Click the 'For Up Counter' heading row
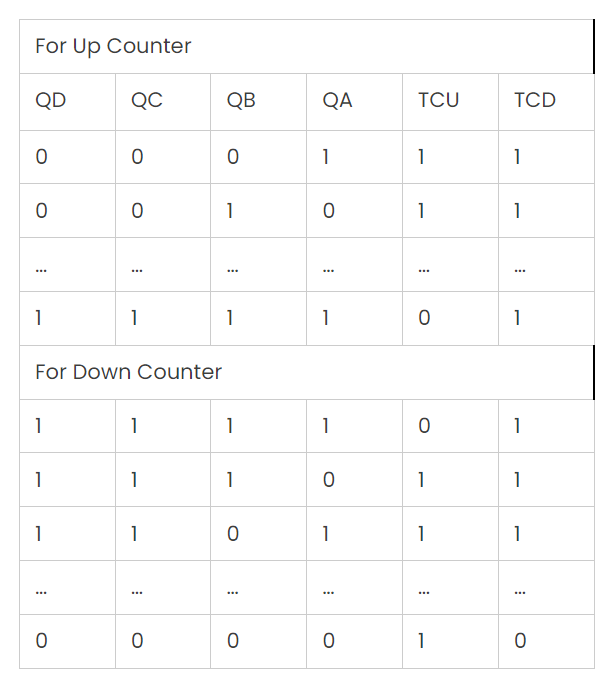Viewport: 608px width, 681px height. [307, 46]
